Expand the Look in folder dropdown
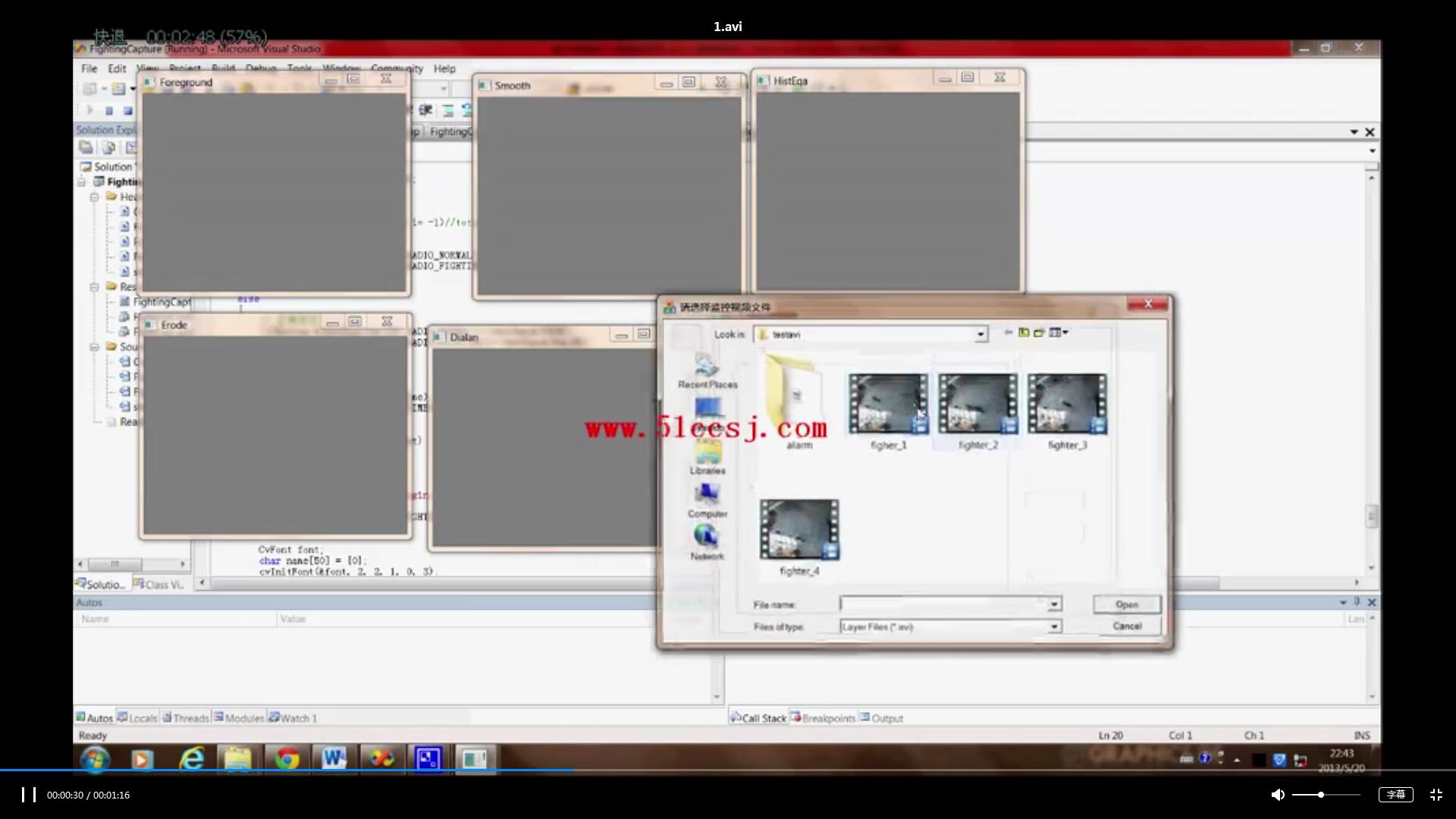 point(981,334)
